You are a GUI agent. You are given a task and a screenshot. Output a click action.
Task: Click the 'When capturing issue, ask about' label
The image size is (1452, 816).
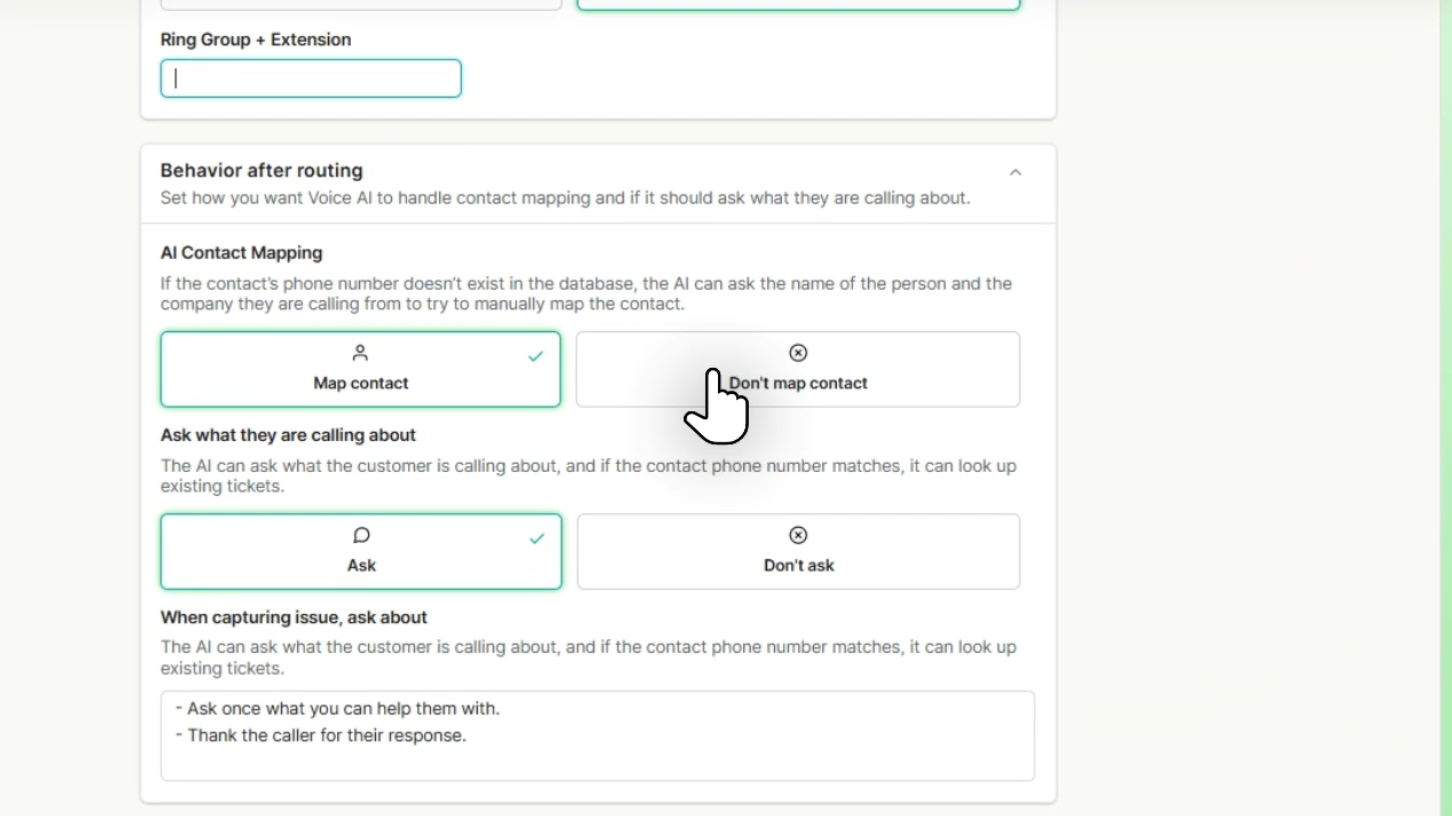[x=293, y=618]
